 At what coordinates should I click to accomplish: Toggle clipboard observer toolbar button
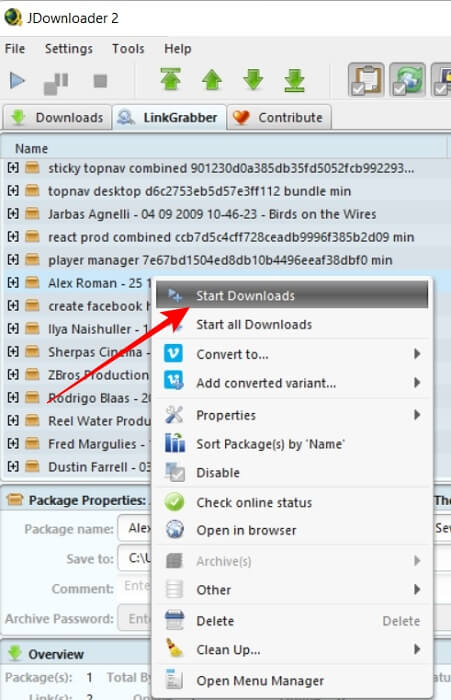point(366,80)
